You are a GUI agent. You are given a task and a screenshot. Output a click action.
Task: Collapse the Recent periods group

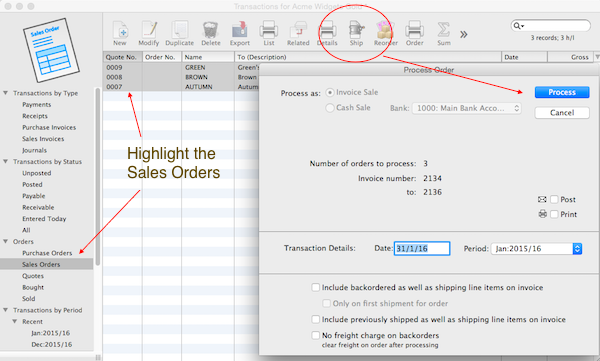click(15, 322)
